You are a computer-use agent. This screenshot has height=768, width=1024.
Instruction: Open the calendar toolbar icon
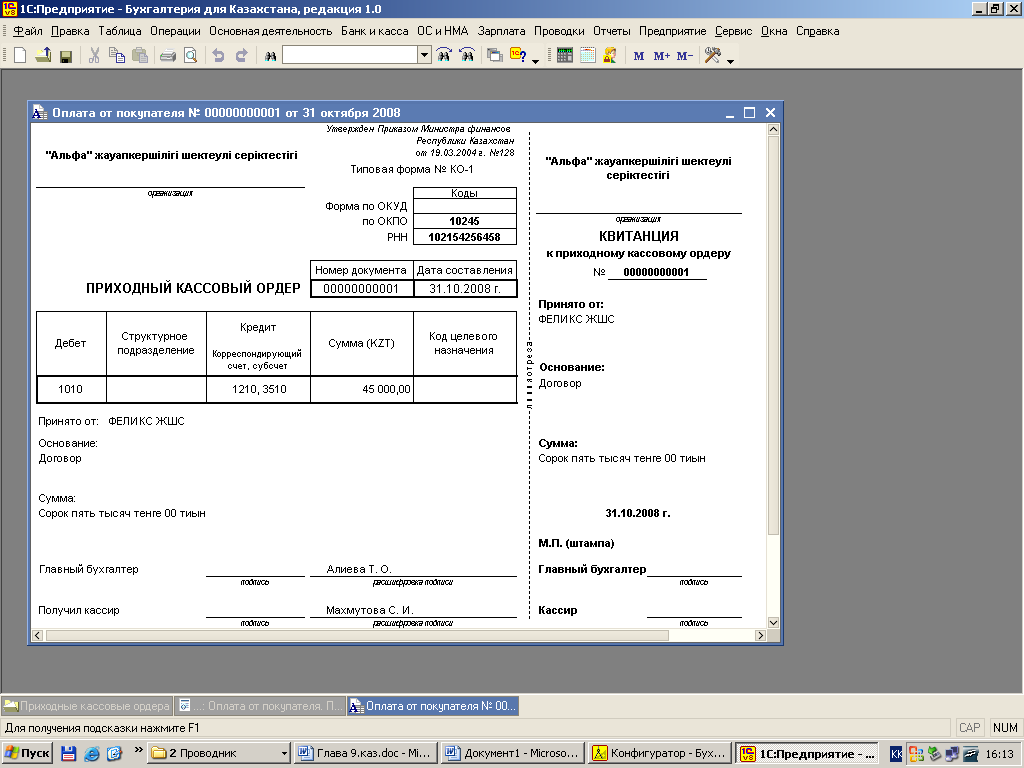588,56
